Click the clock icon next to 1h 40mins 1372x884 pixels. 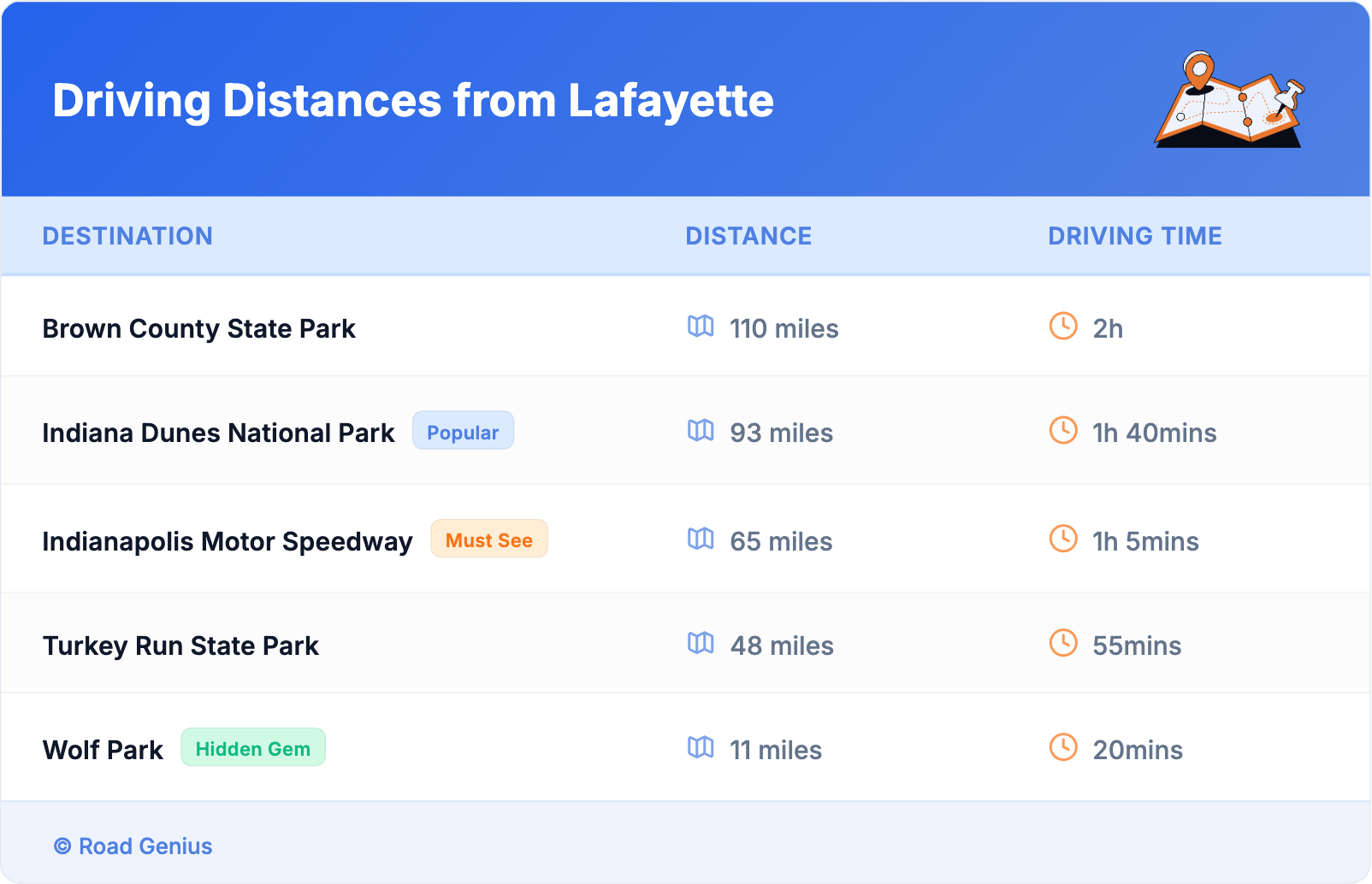[x=1063, y=431]
